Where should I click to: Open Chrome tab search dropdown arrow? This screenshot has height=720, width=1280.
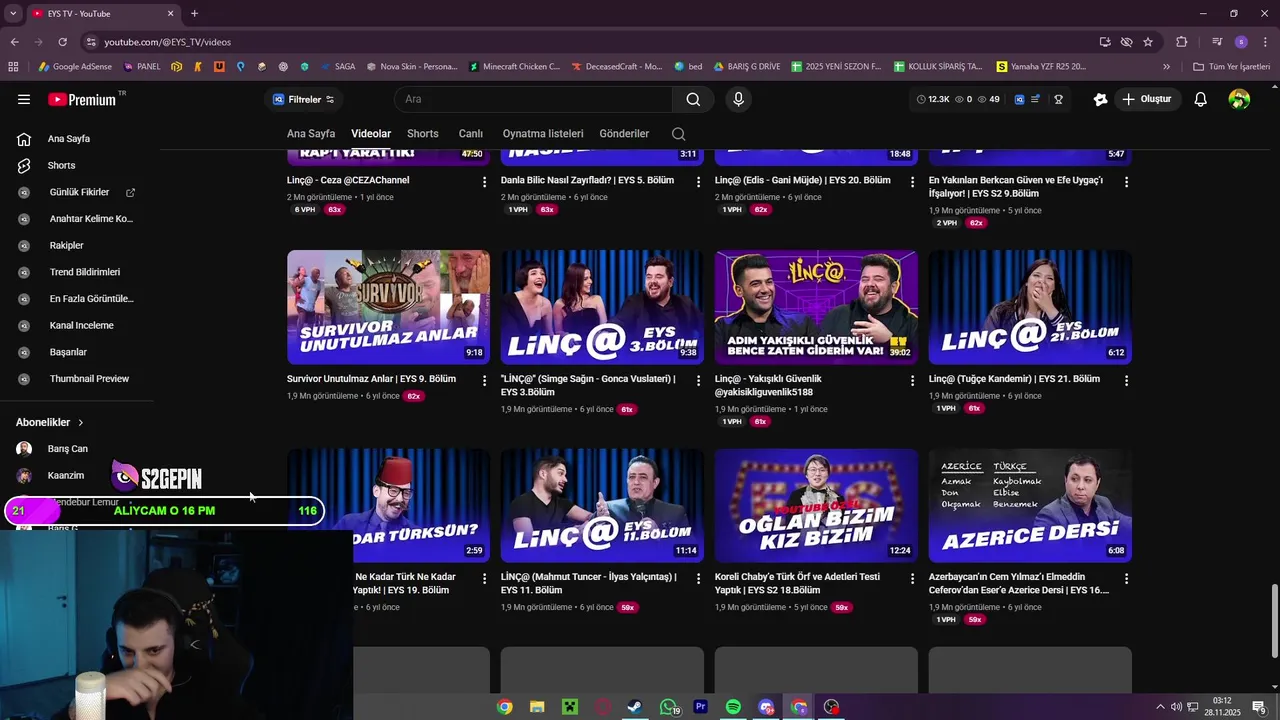click(13, 14)
